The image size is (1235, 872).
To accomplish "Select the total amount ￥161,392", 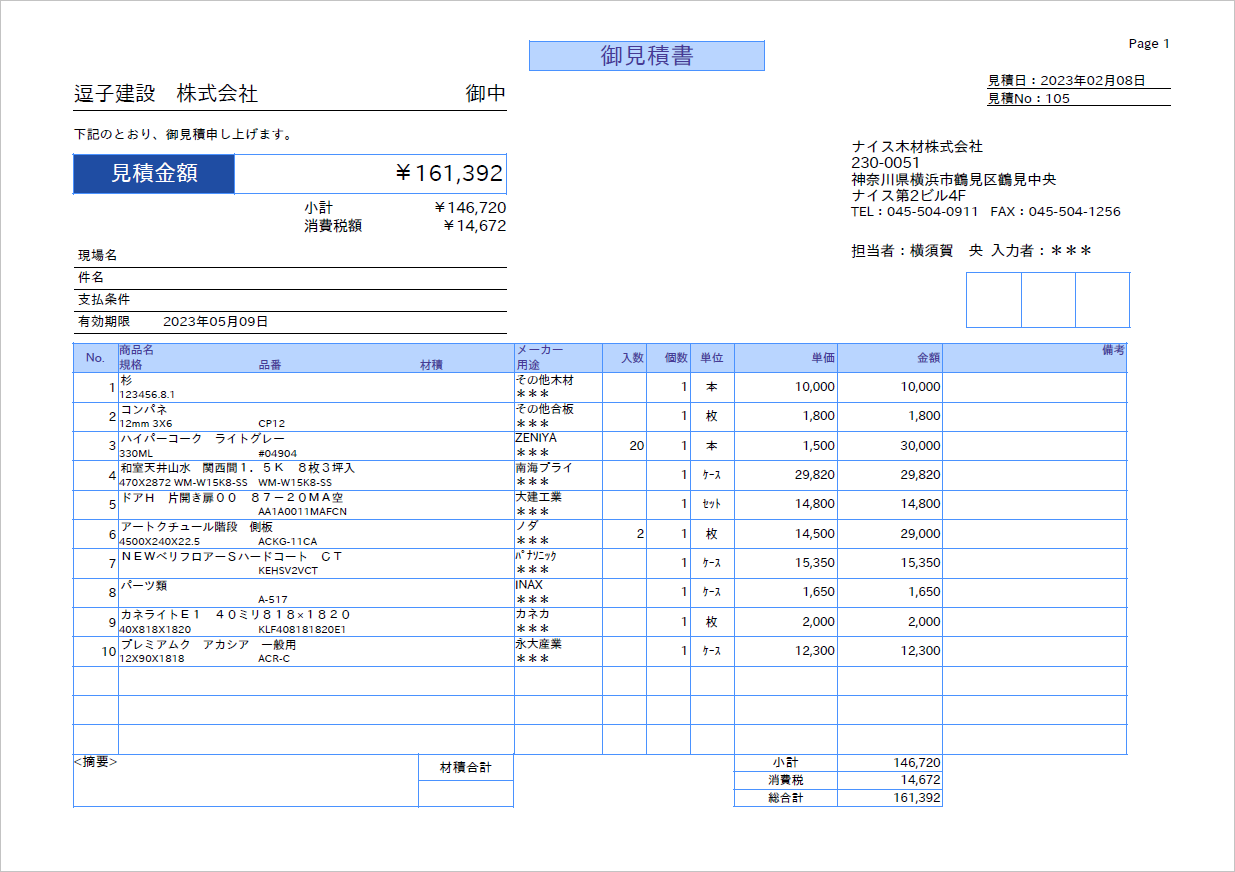I will (448, 174).
